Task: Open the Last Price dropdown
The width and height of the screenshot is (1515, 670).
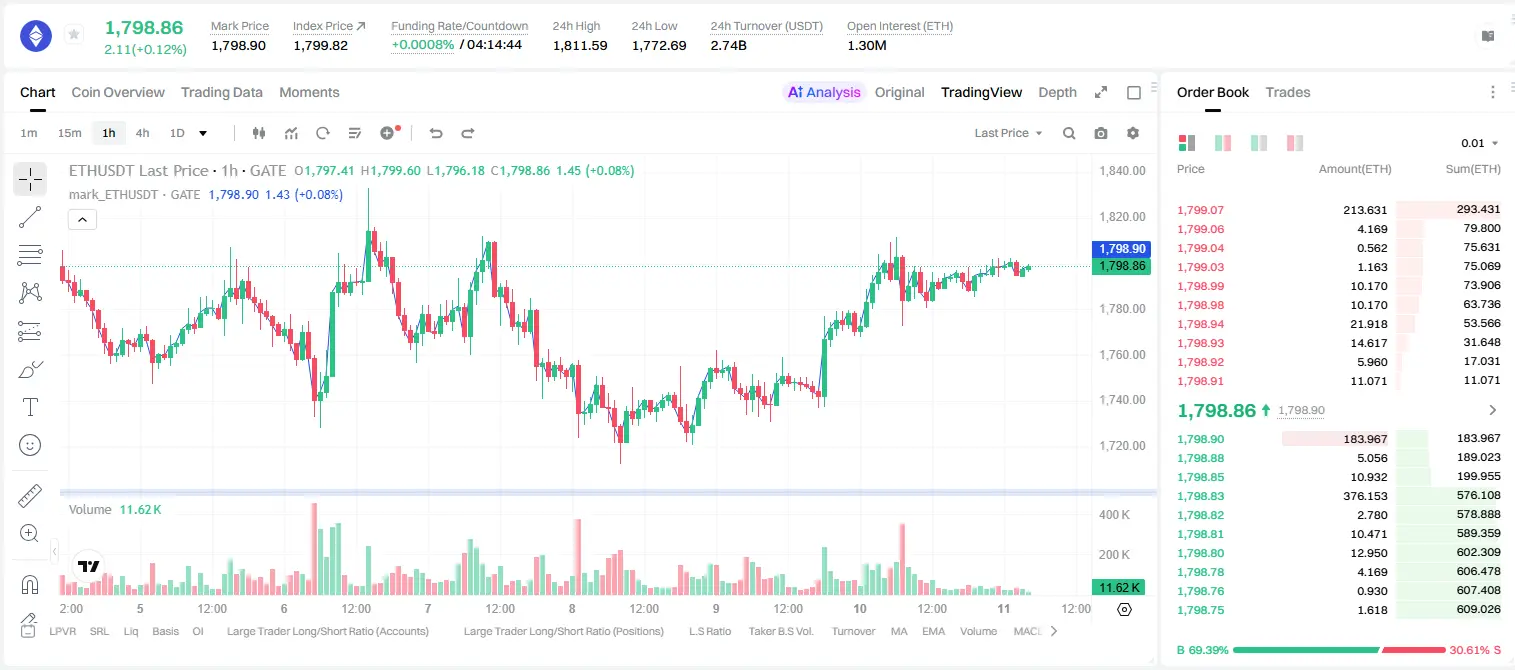Action: [x=1008, y=133]
